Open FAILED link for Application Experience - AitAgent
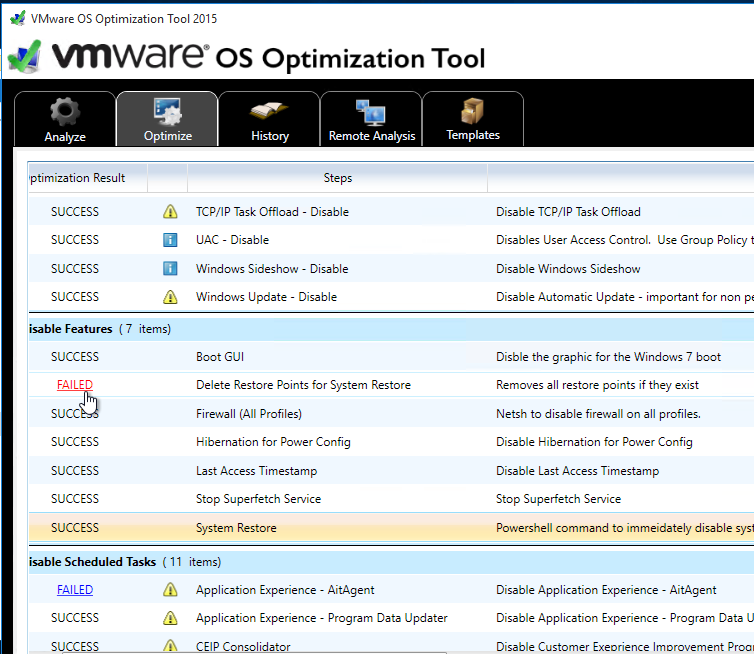This screenshot has width=754, height=654. click(75, 590)
